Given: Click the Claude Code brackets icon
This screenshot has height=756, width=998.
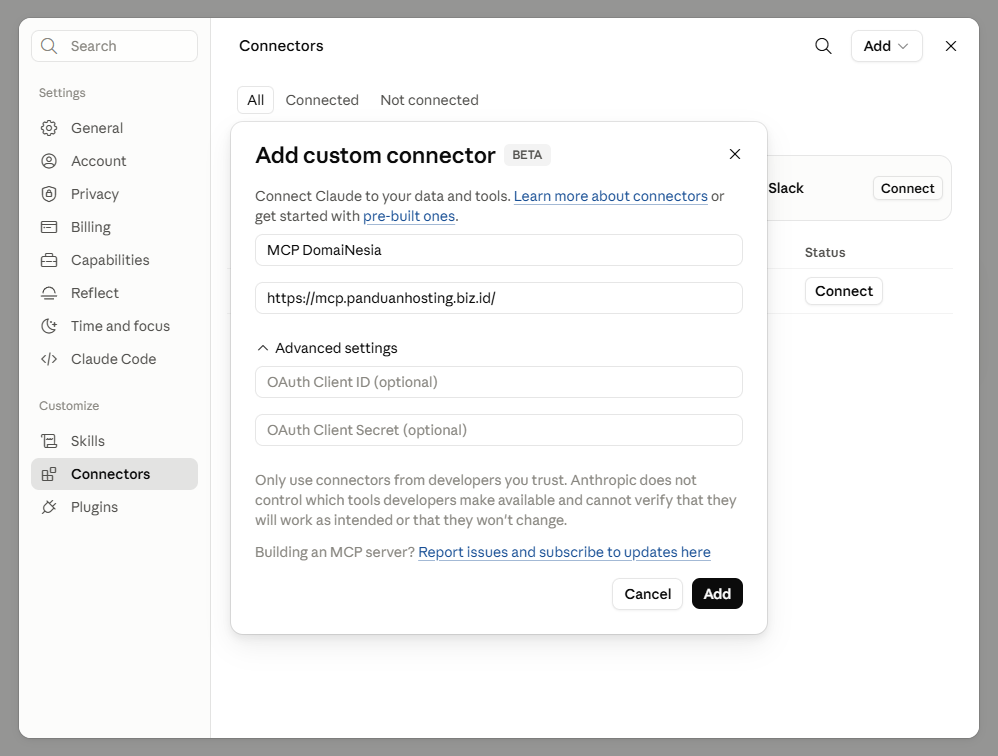Looking at the screenshot, I should 49,360.
